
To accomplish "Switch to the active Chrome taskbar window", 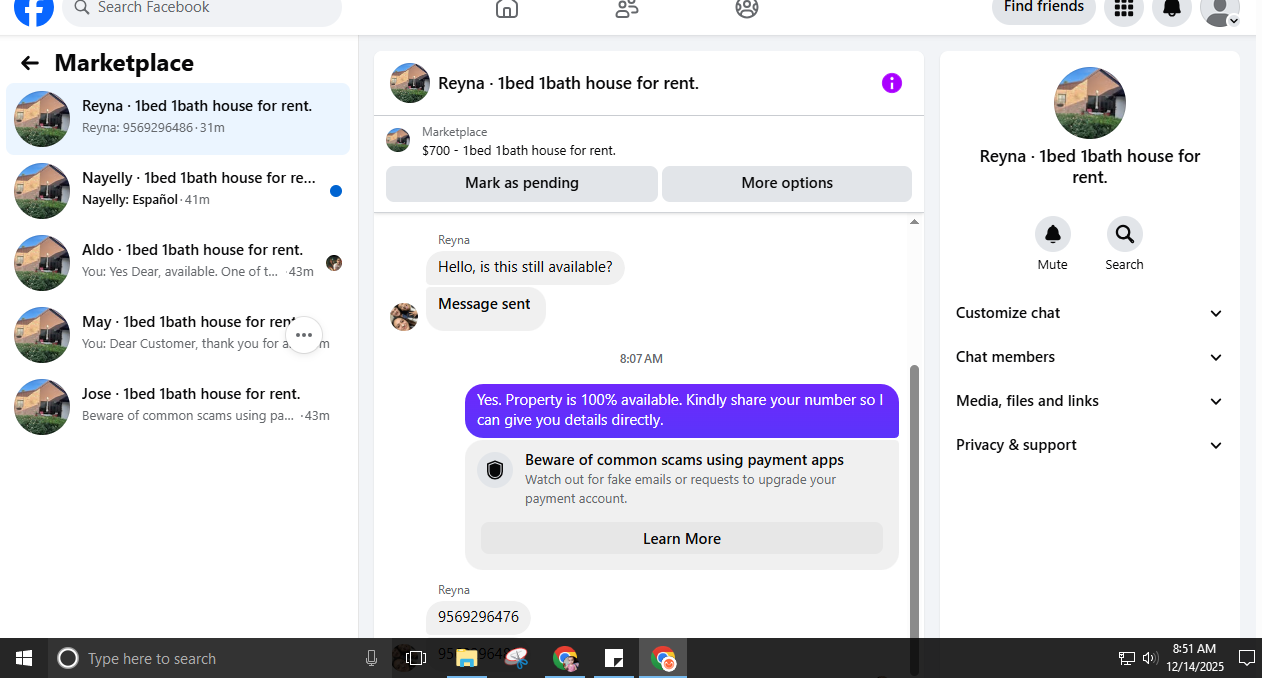I will click(x=663, y=658).
